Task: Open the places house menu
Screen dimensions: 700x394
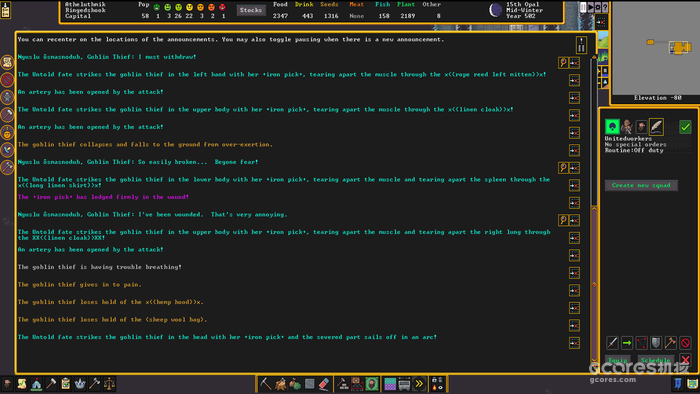Action: [37, 384]
